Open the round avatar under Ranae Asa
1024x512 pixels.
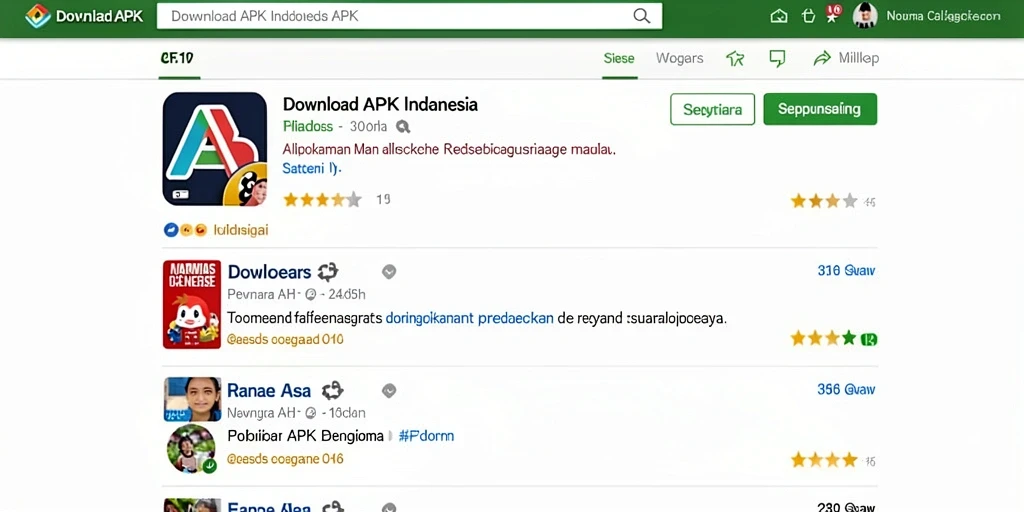[191, 449]
